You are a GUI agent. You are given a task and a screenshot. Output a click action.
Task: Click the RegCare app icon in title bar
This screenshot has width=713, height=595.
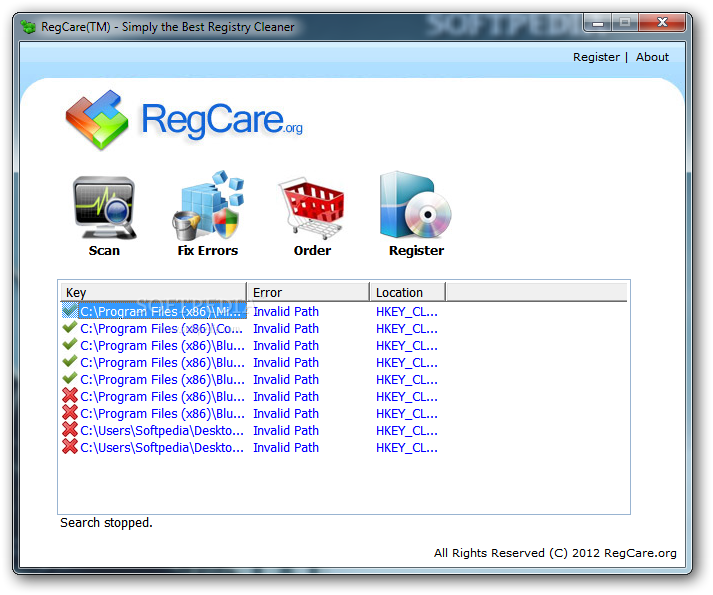(28, 27)
